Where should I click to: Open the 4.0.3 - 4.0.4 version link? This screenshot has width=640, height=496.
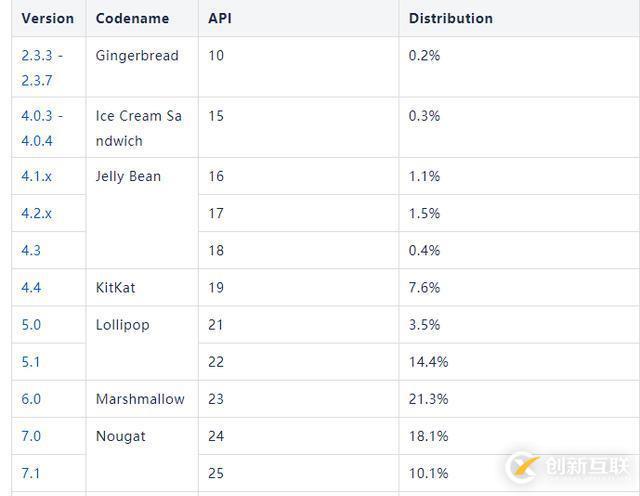(x=41, y=128)
